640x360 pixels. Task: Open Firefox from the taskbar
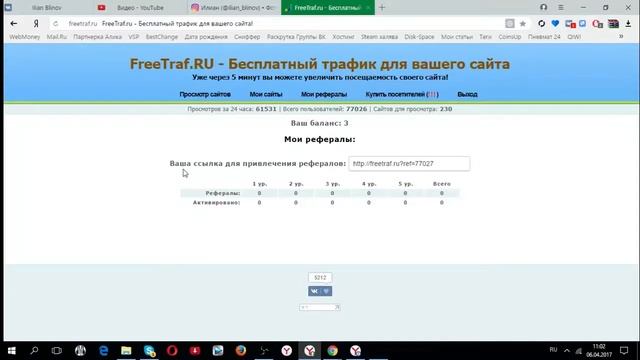pyautogui.click(x=241, y=351)
